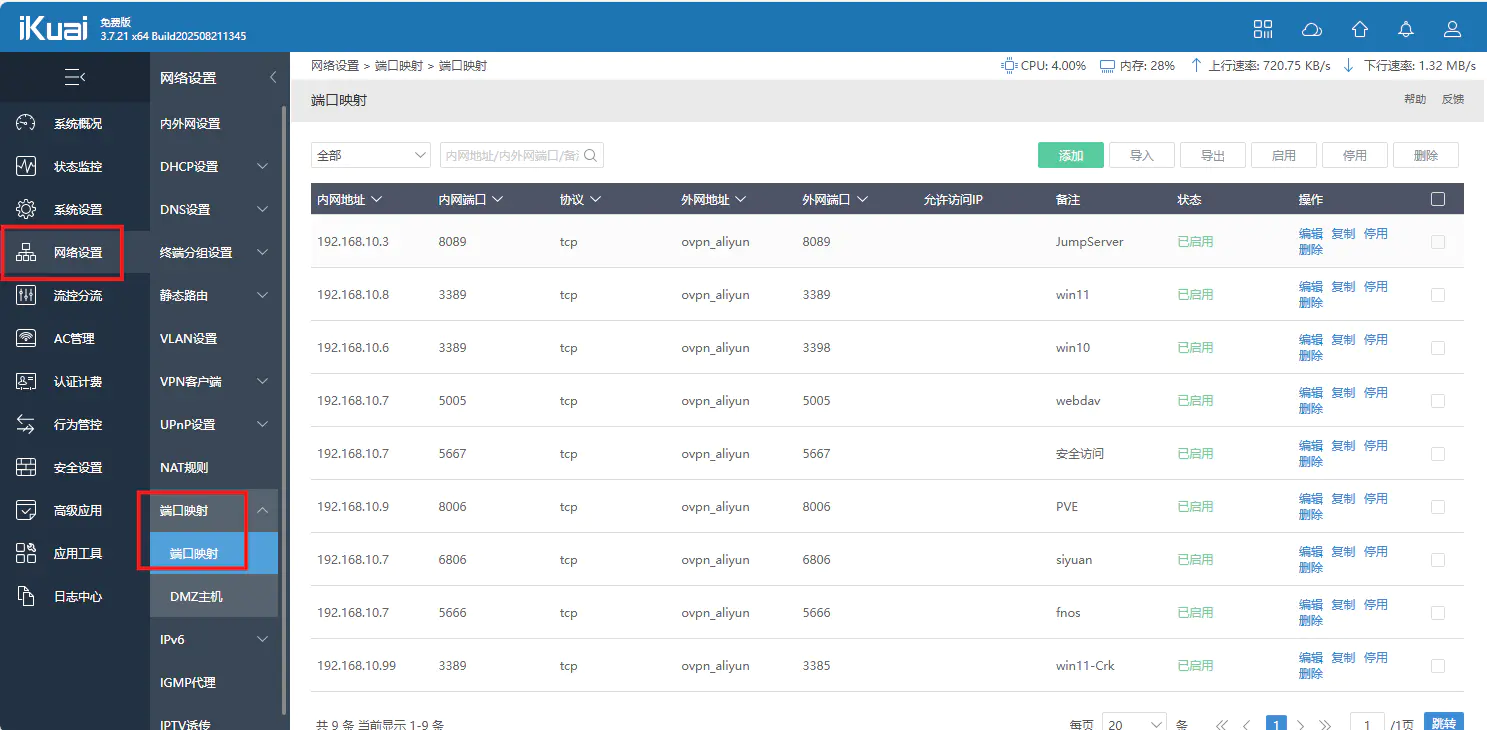Click the search magnifier icon in filter box

590,155
